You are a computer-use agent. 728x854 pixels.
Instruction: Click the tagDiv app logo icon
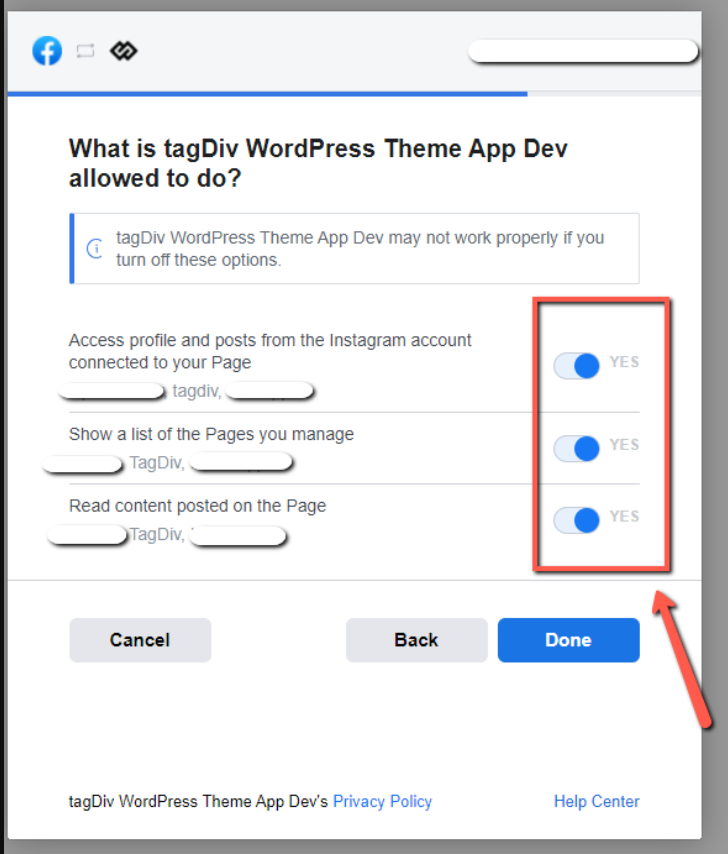124,51
